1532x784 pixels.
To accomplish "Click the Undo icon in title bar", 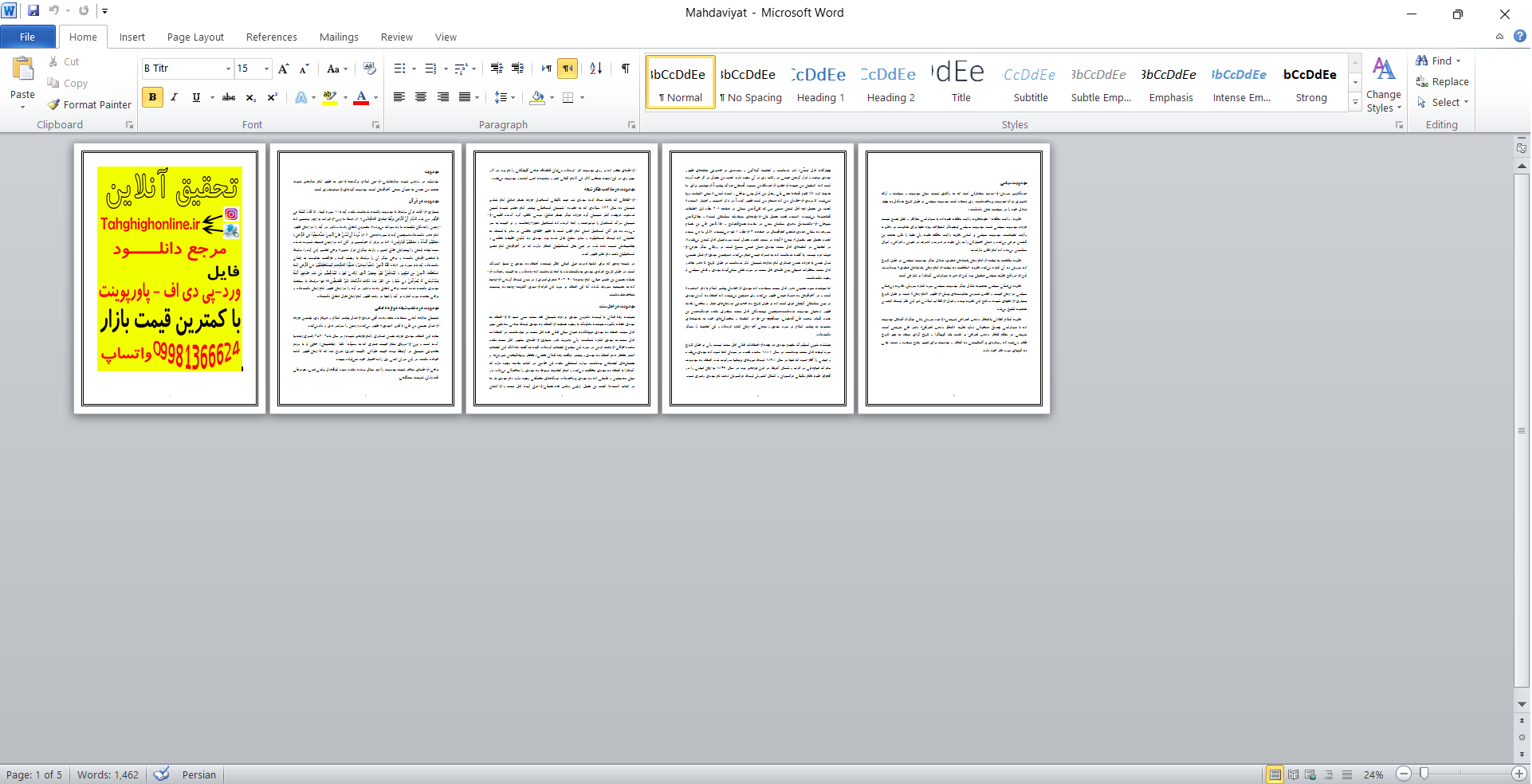I will (54, 10).
